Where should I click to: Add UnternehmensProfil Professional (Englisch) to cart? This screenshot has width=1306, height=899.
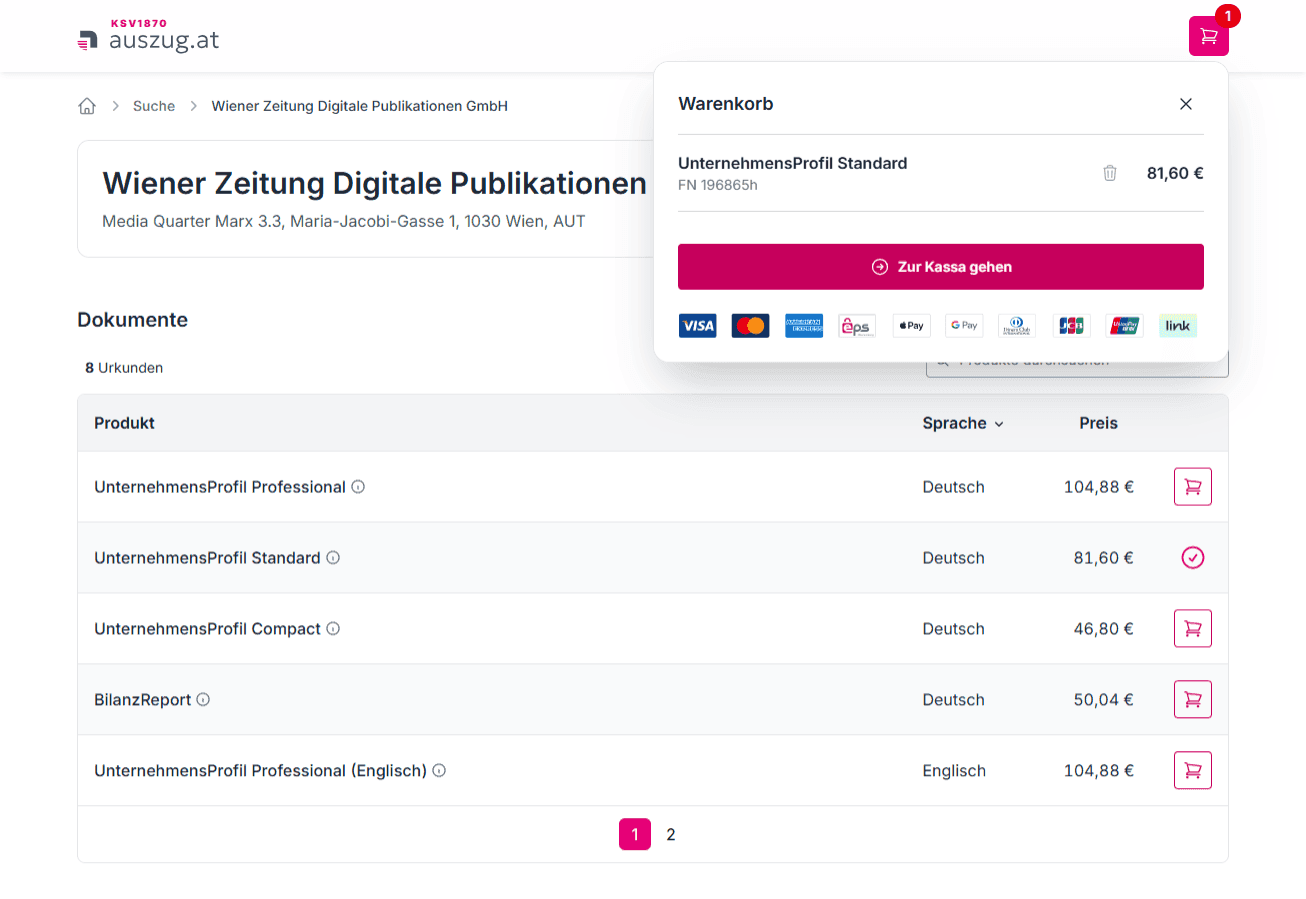pos(1192,771)
